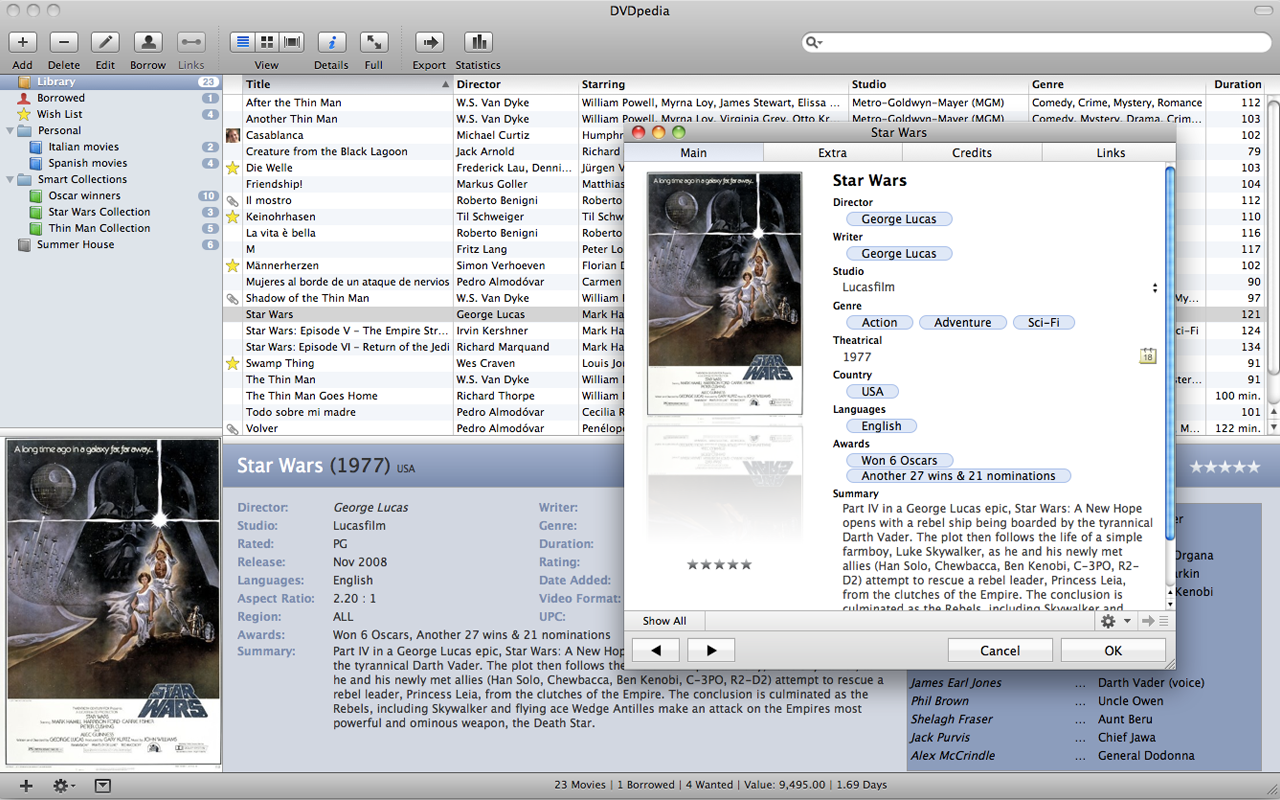Switch to list view mode
This screenshot has height=800, width=1280.
point(242,42)
